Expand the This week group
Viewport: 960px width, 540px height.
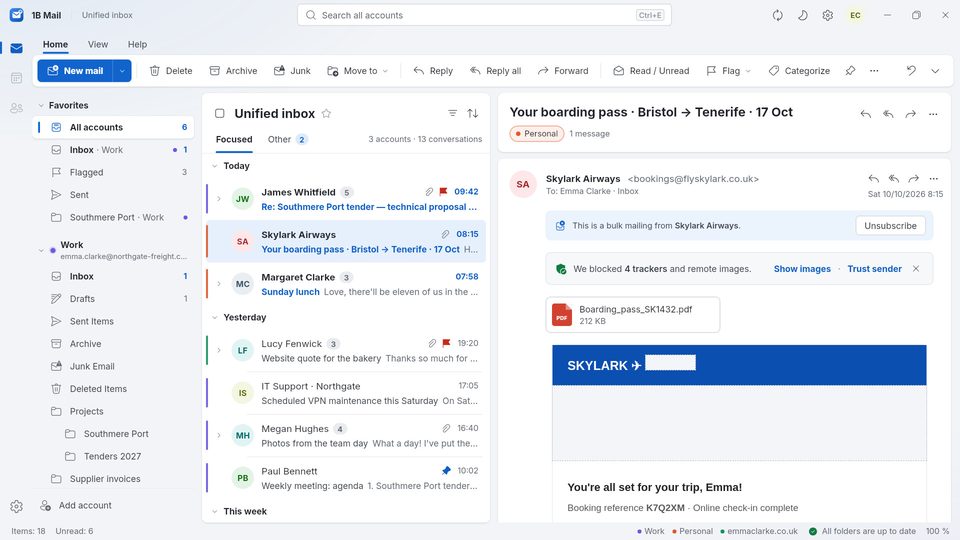[x=215, y=512]
